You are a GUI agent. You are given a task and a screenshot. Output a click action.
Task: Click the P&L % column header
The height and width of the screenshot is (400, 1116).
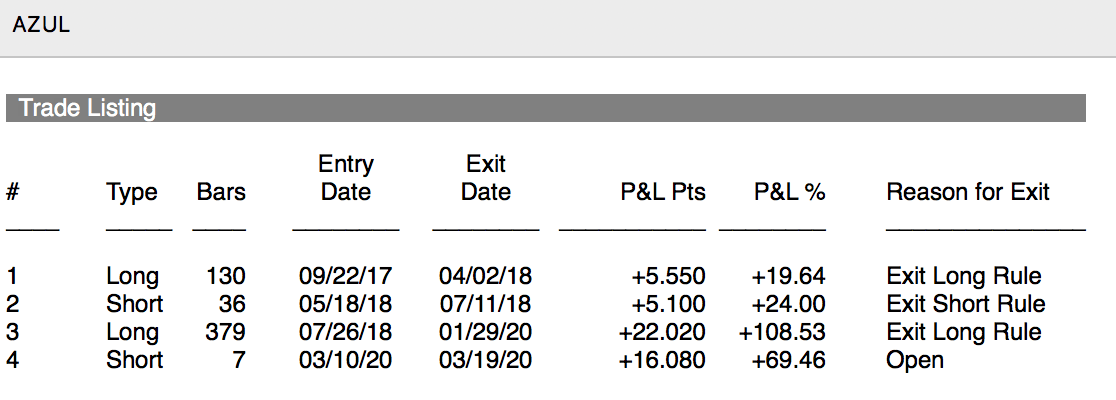789,192
